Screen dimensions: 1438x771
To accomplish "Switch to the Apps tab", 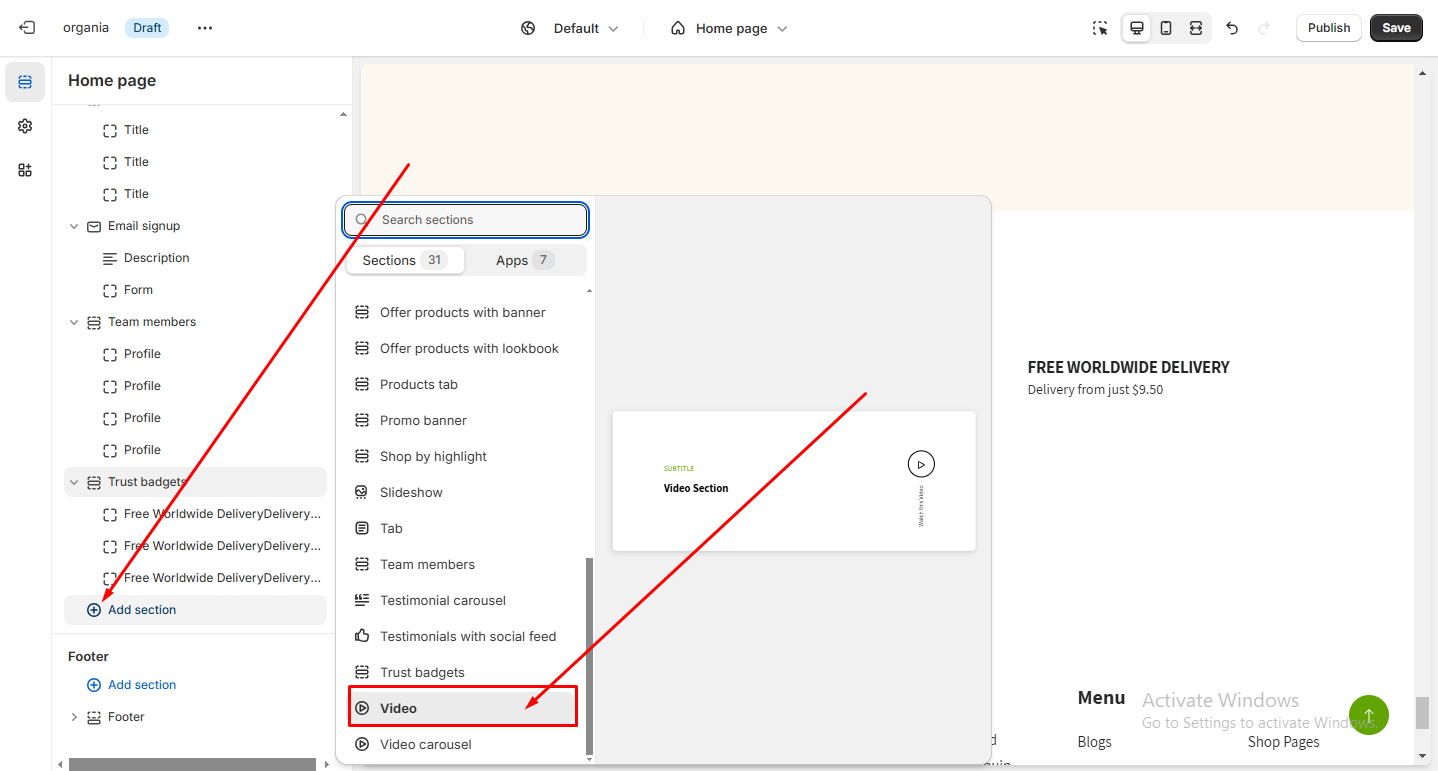I will pyautogui.click(x=524, y=260).
